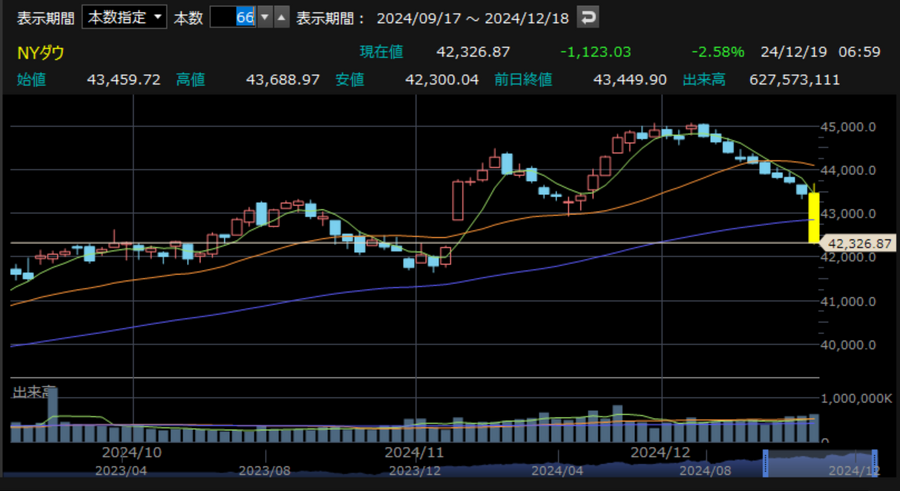Click the 安値 label
The image size is (900, 491).
pos(350,79)
